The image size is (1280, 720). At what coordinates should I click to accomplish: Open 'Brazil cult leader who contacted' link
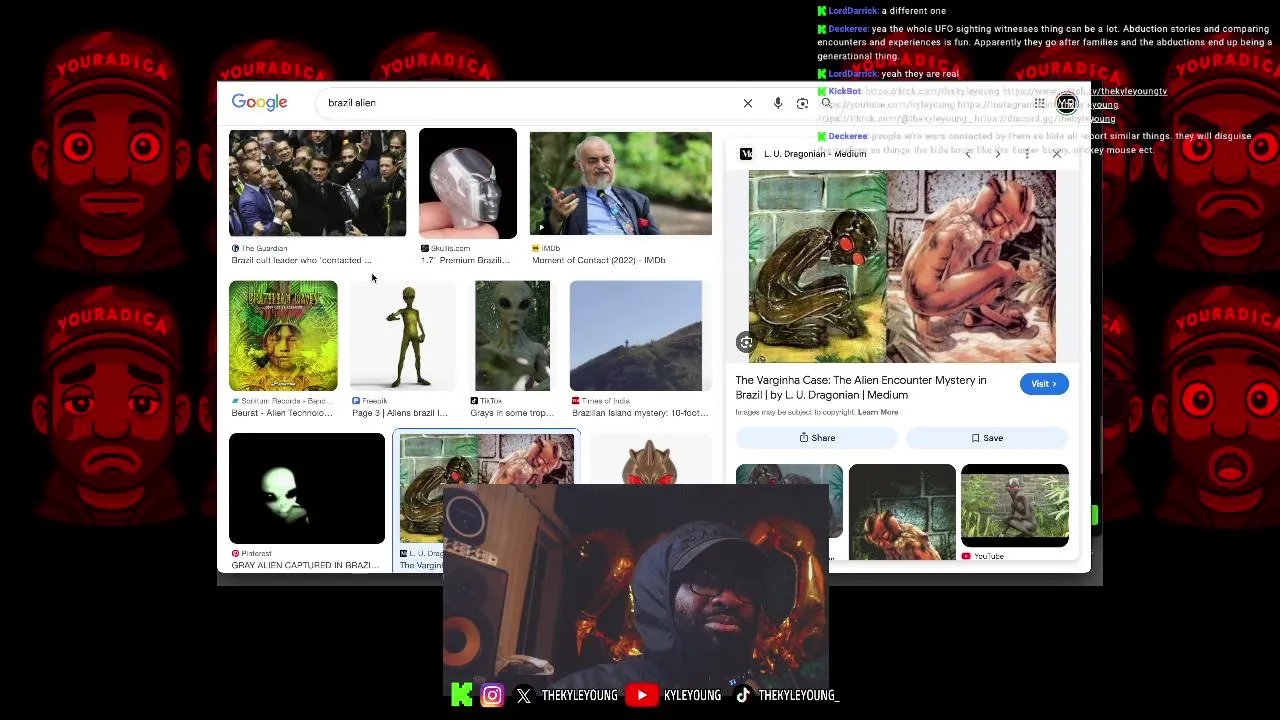tap(301, 260)
